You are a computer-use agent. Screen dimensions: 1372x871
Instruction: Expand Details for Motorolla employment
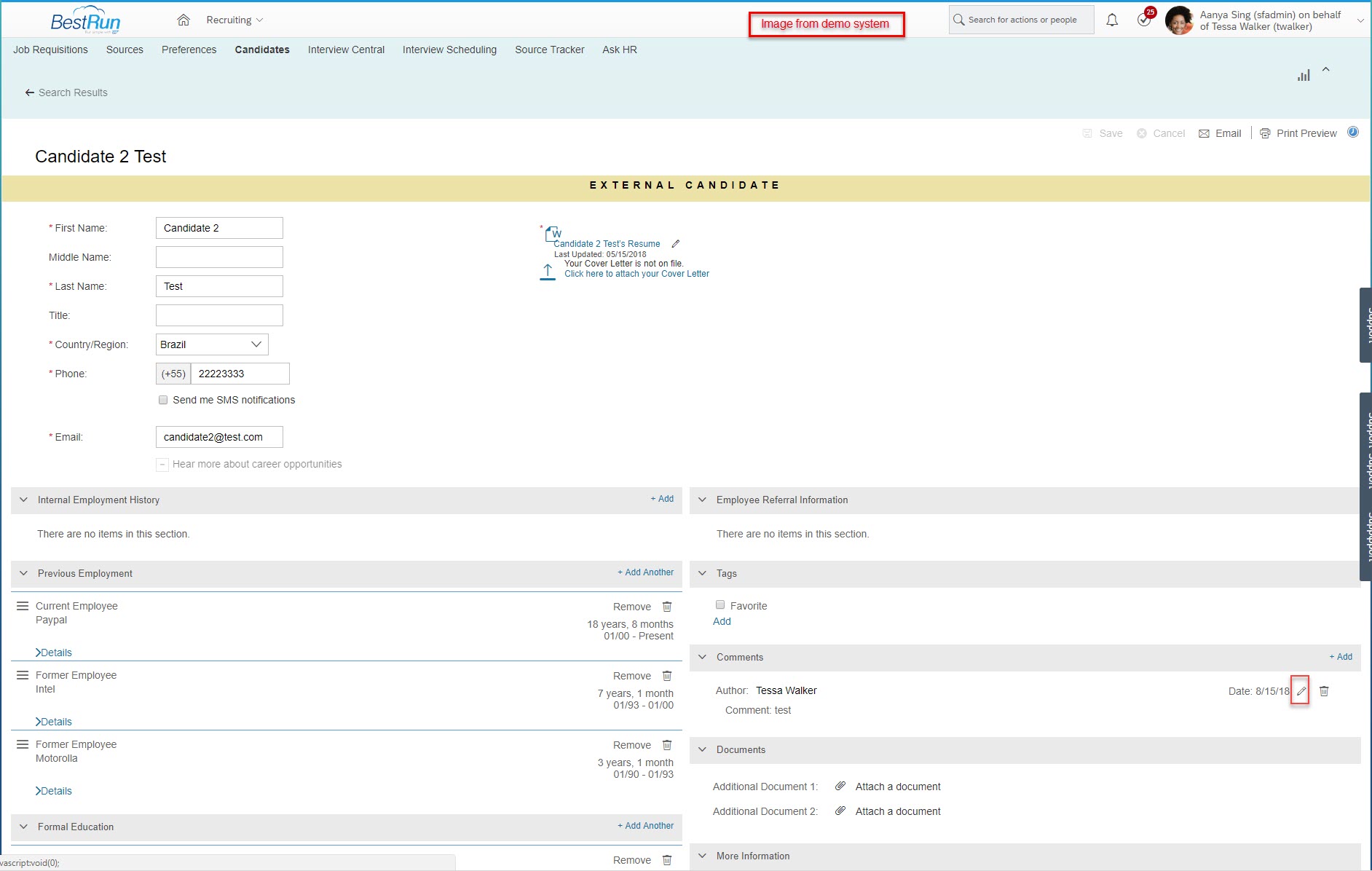pyautogui.click(x=54, y=791)
